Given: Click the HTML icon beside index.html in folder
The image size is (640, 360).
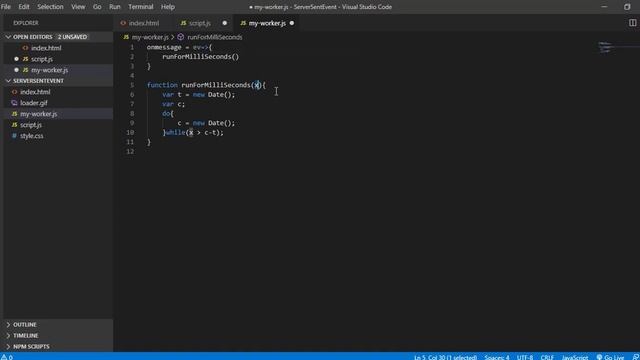Looking at the screenshot, I should (14, 92).
